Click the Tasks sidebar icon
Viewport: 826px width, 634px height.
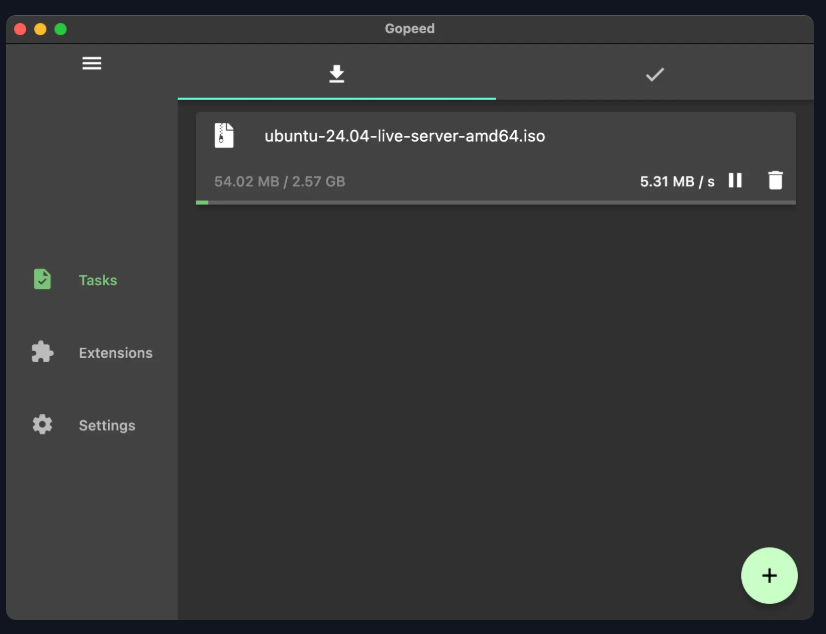point(42,279)
